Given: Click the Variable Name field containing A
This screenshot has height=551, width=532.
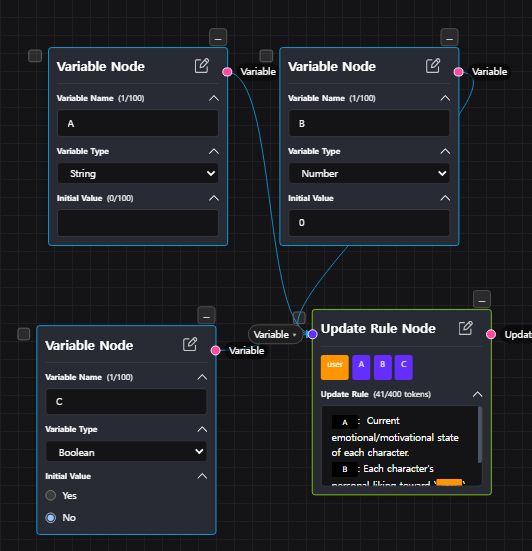Looking at the screenshot, I should click(x=138, y=123).
